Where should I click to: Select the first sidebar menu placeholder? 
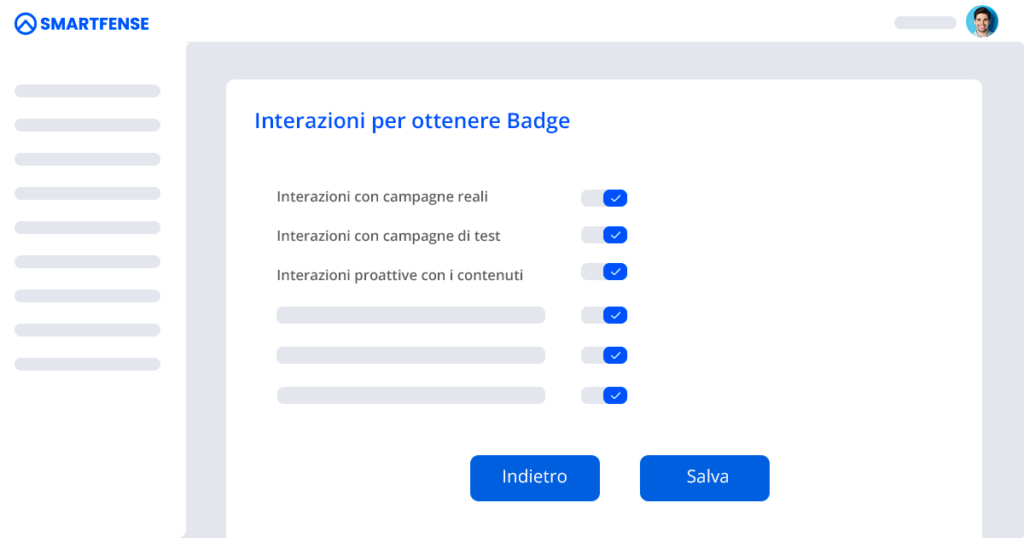click(x=88, y=91)
